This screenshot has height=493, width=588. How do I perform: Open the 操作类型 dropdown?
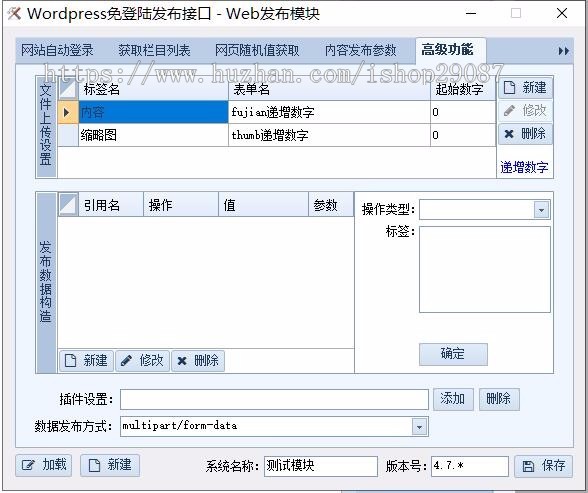[541, 210]
